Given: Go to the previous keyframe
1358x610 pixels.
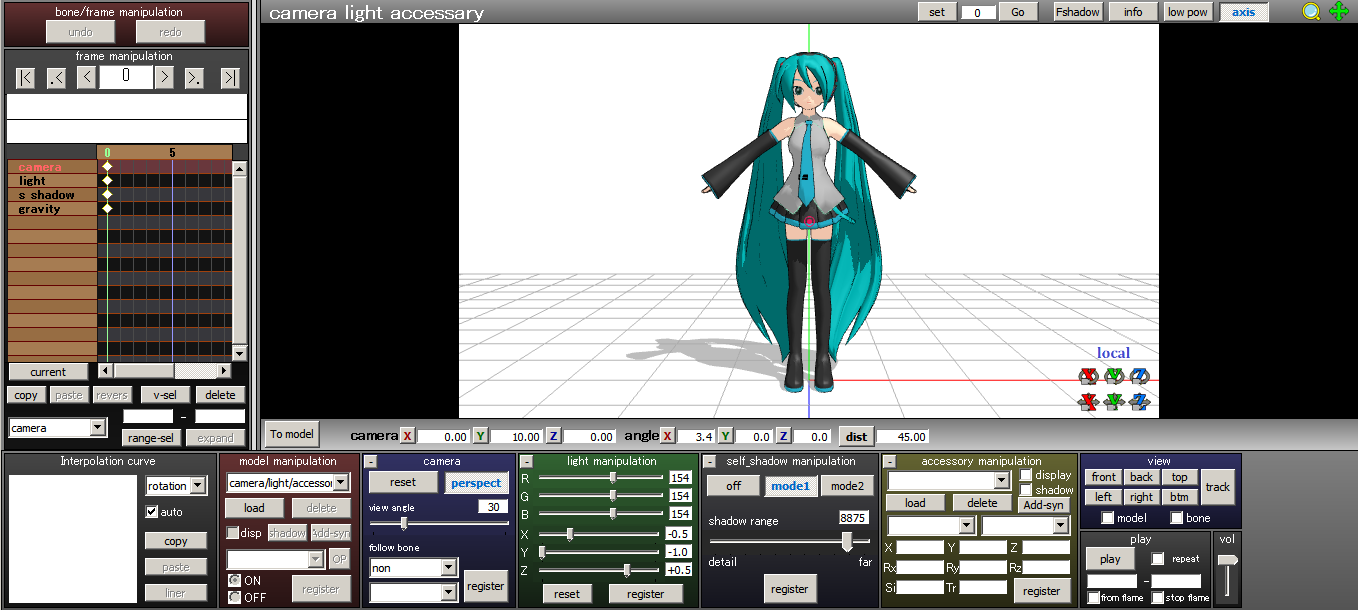Looking at the screenshot, I should [56, 78].
